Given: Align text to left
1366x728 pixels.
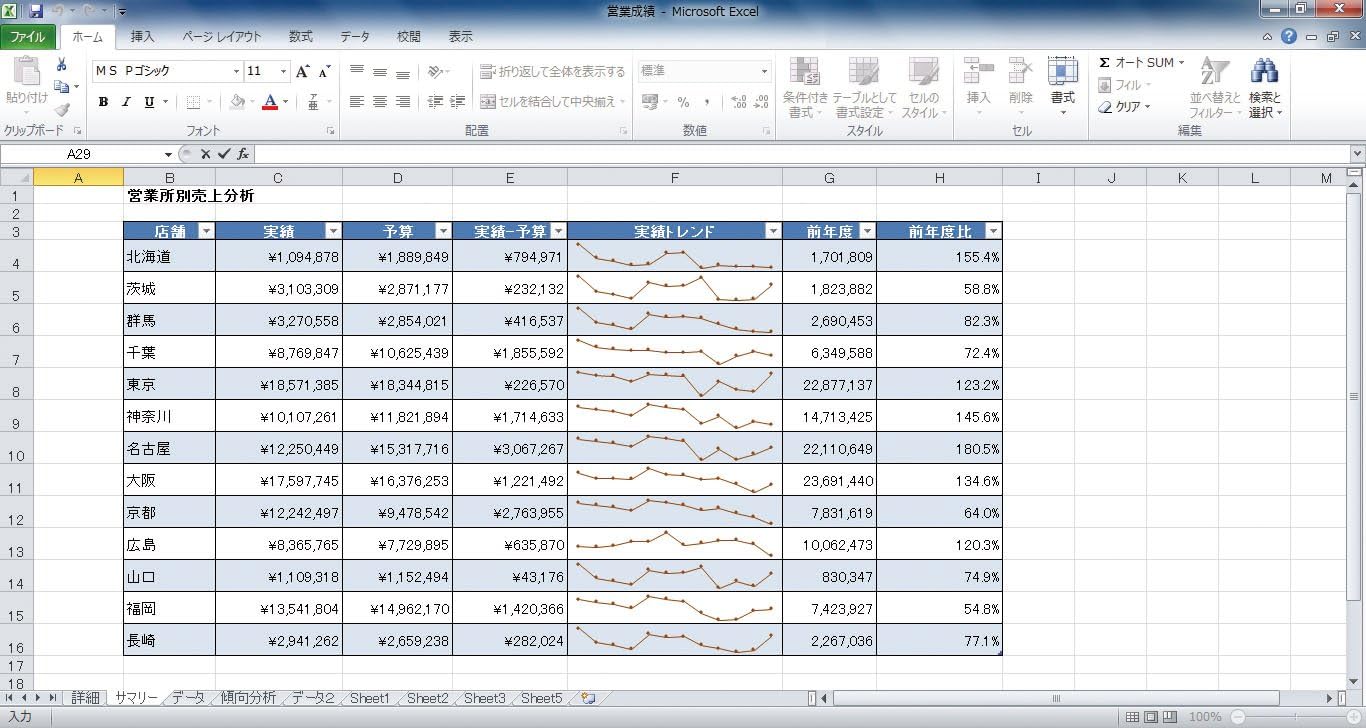Looking at the screenshot, I should tap(357, 101).
